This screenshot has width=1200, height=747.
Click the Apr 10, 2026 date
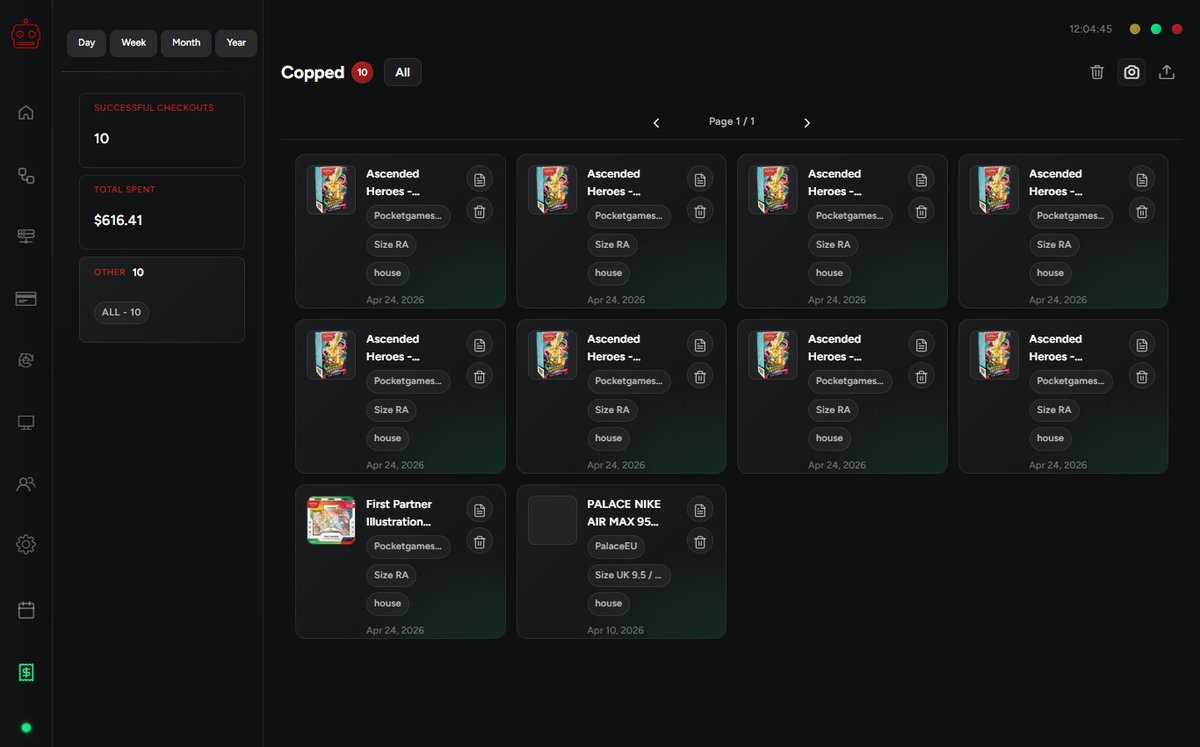(616, 631)
